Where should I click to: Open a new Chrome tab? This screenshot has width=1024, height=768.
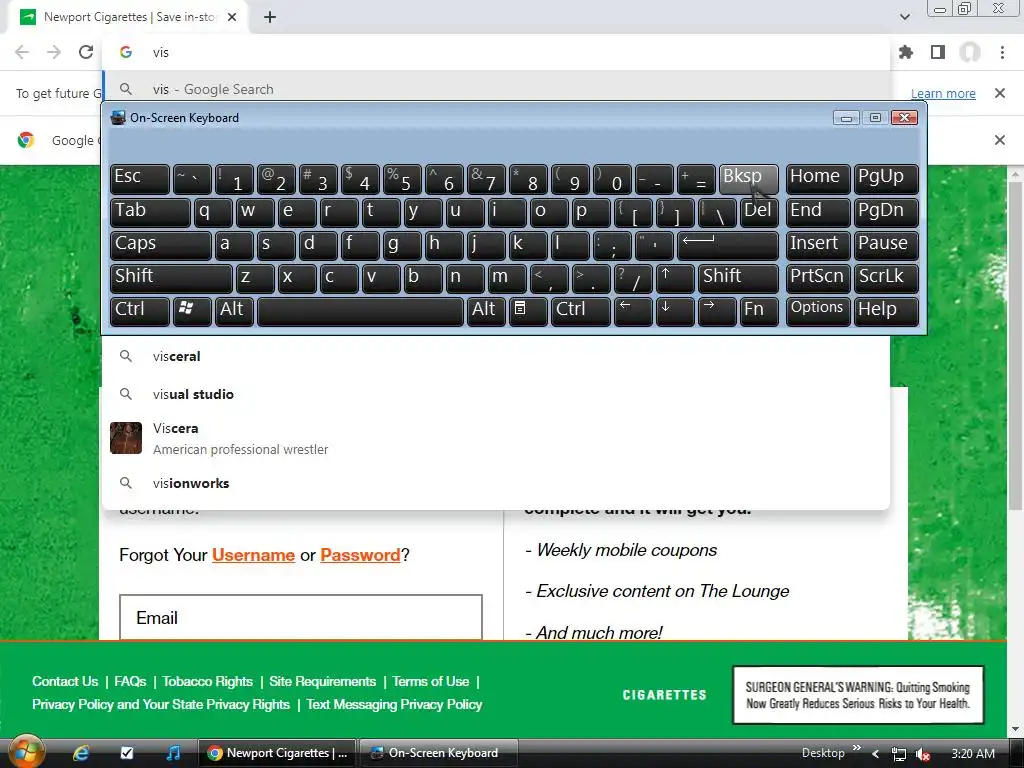pyautogui.click(x=270, y=17)
